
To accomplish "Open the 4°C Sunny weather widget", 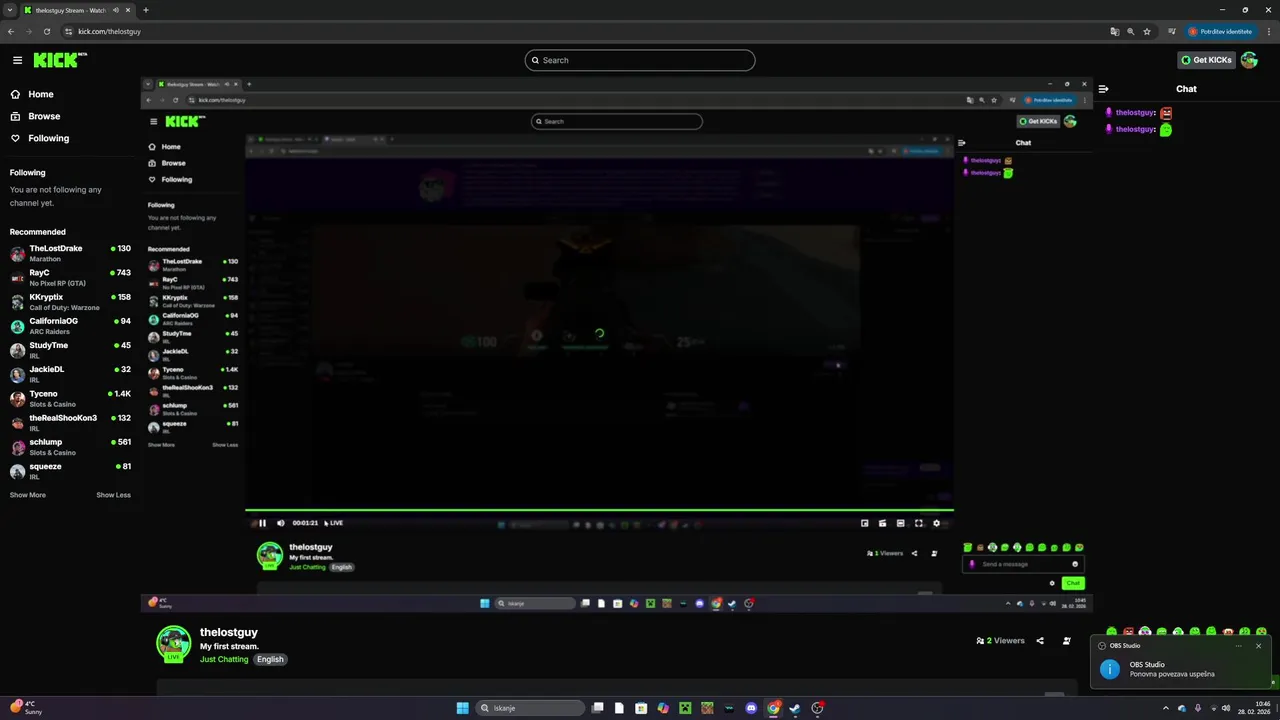I will 26,707.
